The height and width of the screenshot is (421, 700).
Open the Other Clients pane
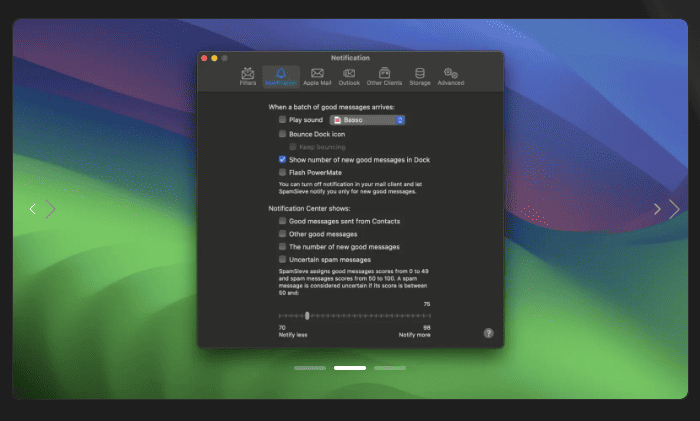click(x=384, y=76)
